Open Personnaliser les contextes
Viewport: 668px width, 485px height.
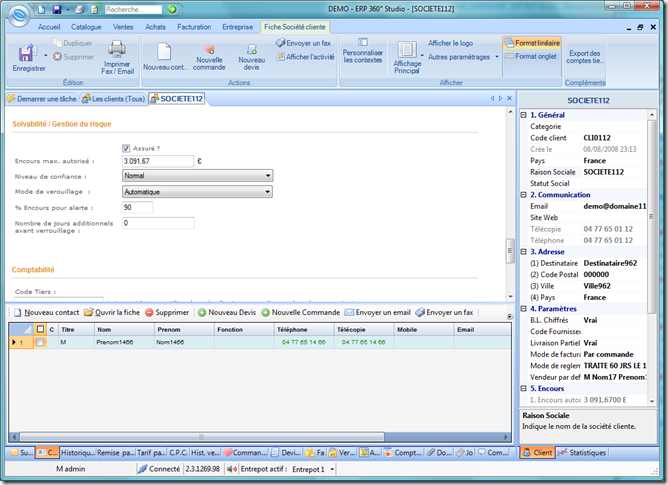click(x=363, y=51)
